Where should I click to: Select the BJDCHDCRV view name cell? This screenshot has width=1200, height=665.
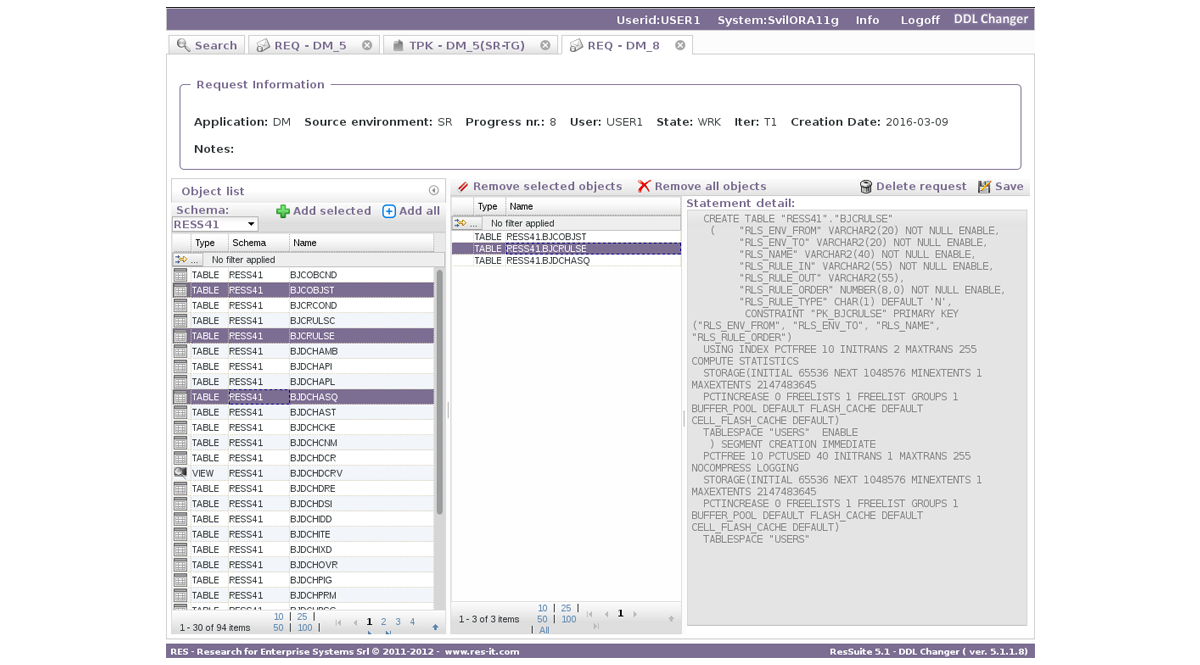pos(361,473)
